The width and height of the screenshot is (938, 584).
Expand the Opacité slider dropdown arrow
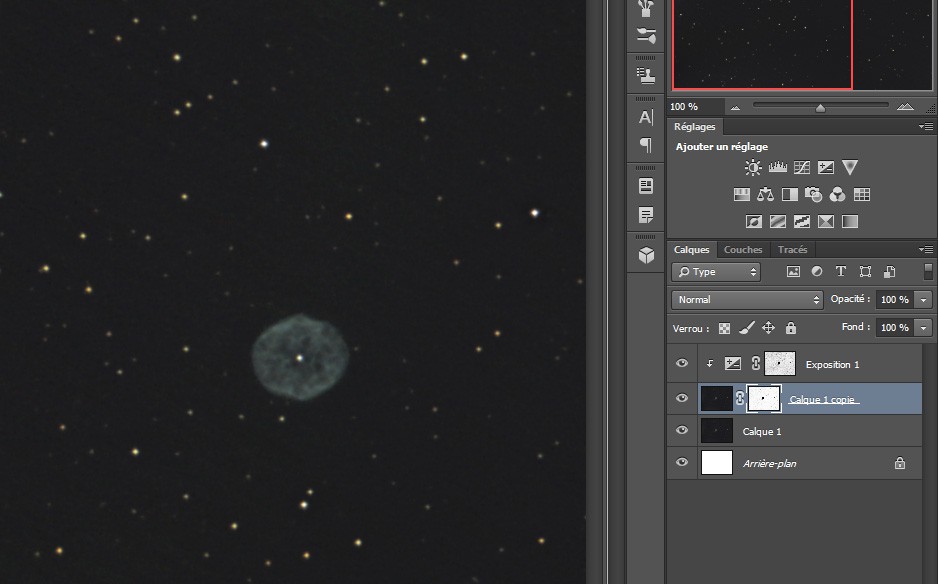[924, 300]
